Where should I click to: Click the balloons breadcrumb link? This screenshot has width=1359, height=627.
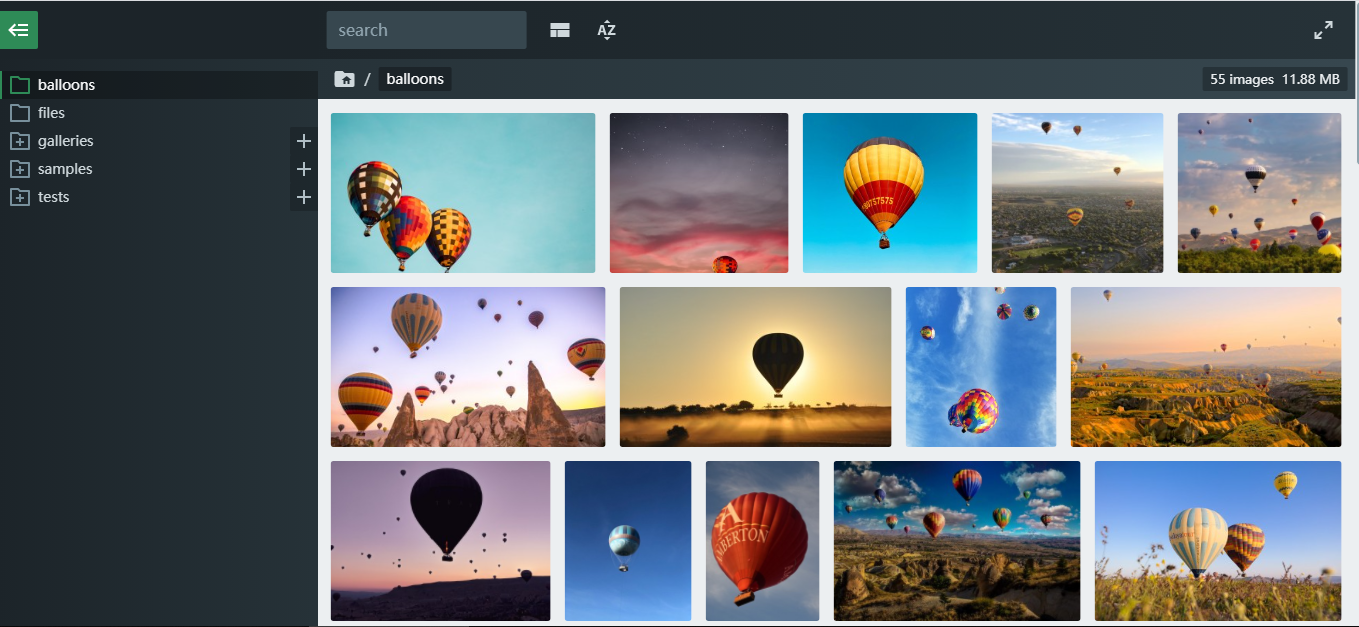tap(415, 79)
